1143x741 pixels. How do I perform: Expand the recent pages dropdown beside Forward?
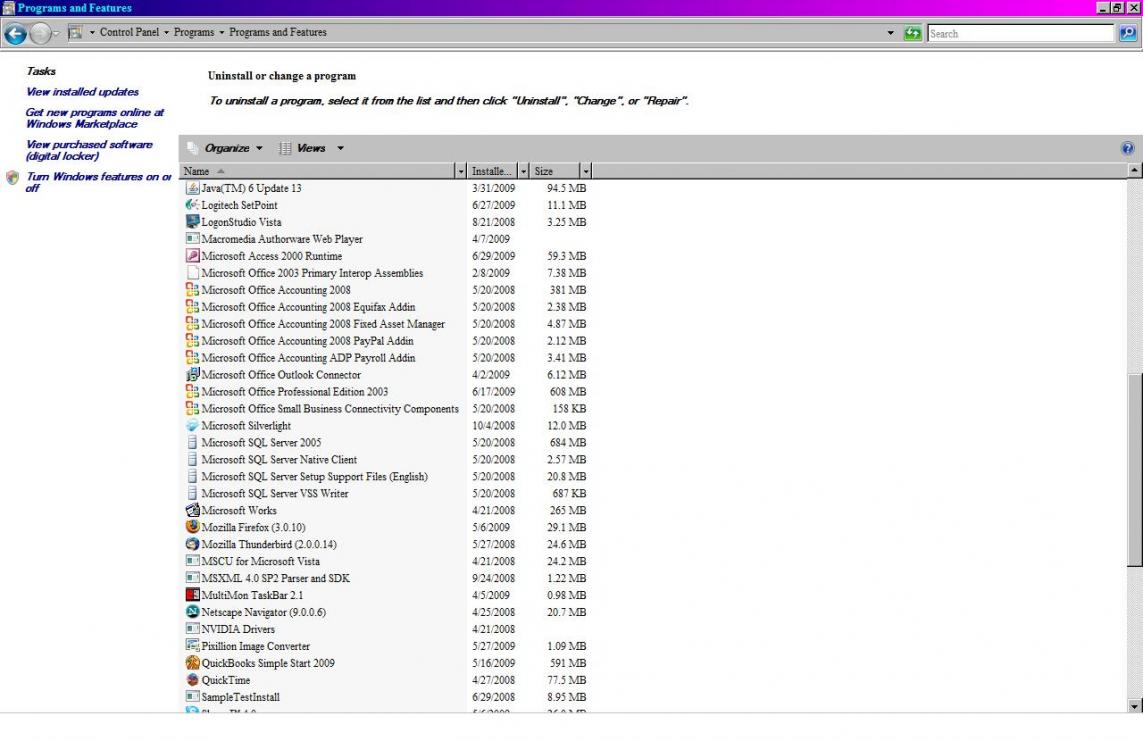coord(56,34)
